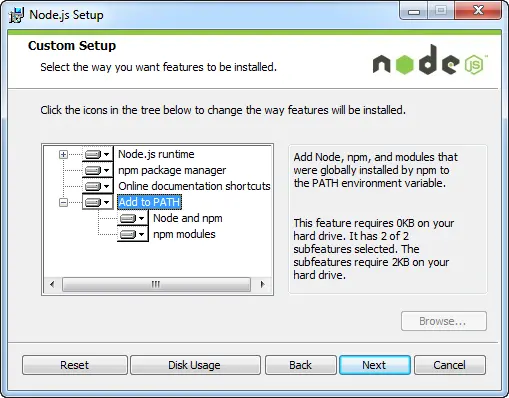Click the npm modules drive icon
Viewport: 509px width, 398px height.
coord(128,234)
